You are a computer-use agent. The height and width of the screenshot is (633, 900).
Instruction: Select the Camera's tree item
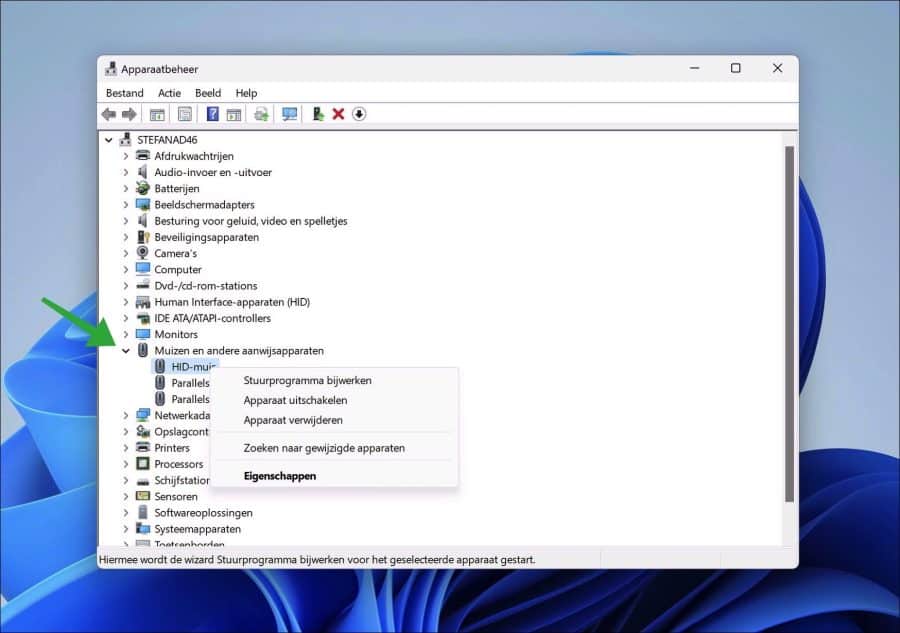pos(175,253)
